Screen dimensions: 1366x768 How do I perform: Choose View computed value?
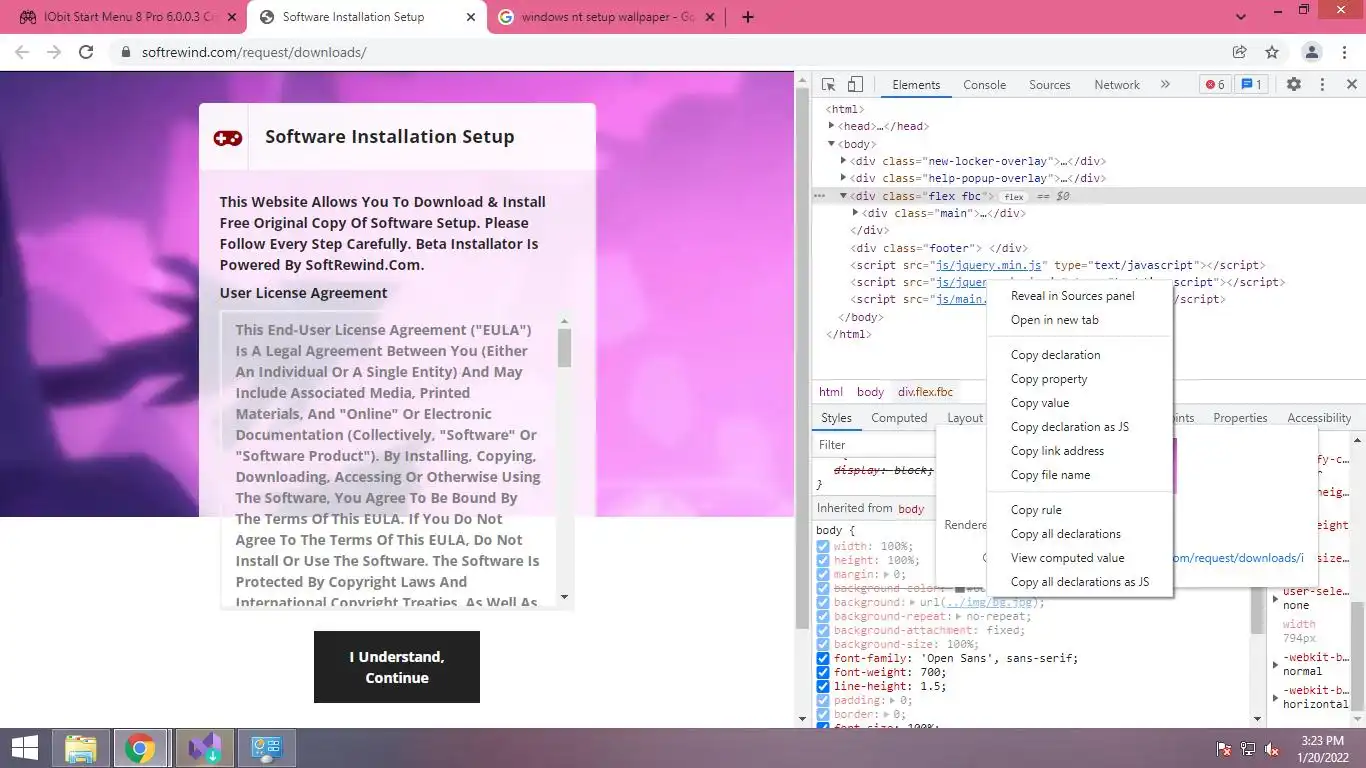(1067, 558)
